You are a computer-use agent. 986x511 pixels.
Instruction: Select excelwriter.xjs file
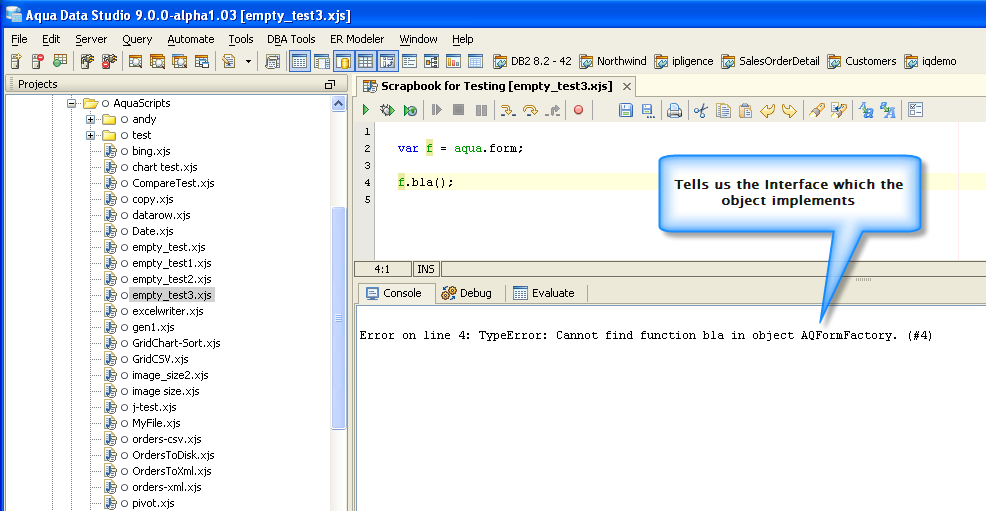point(168,311)
